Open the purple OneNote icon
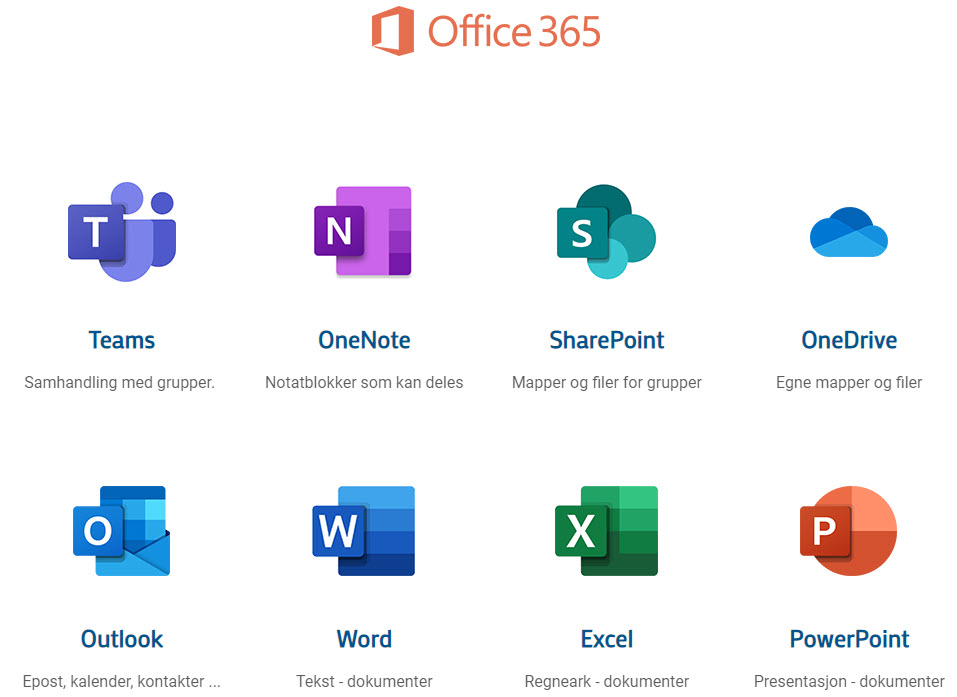This screenshot has width=957, height=697. tap(363, 231)
